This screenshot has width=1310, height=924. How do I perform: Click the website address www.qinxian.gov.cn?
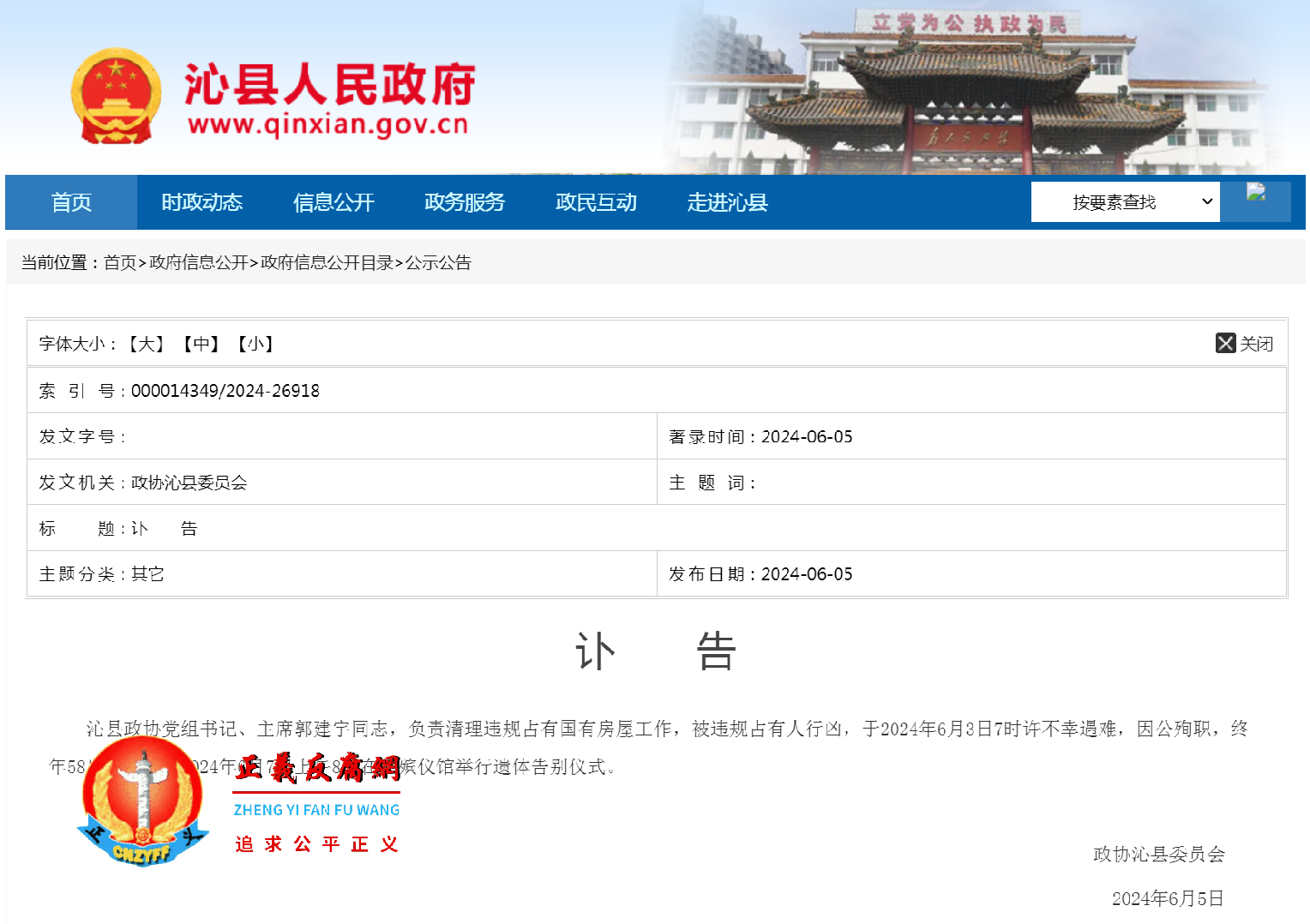tap(328, 122)
